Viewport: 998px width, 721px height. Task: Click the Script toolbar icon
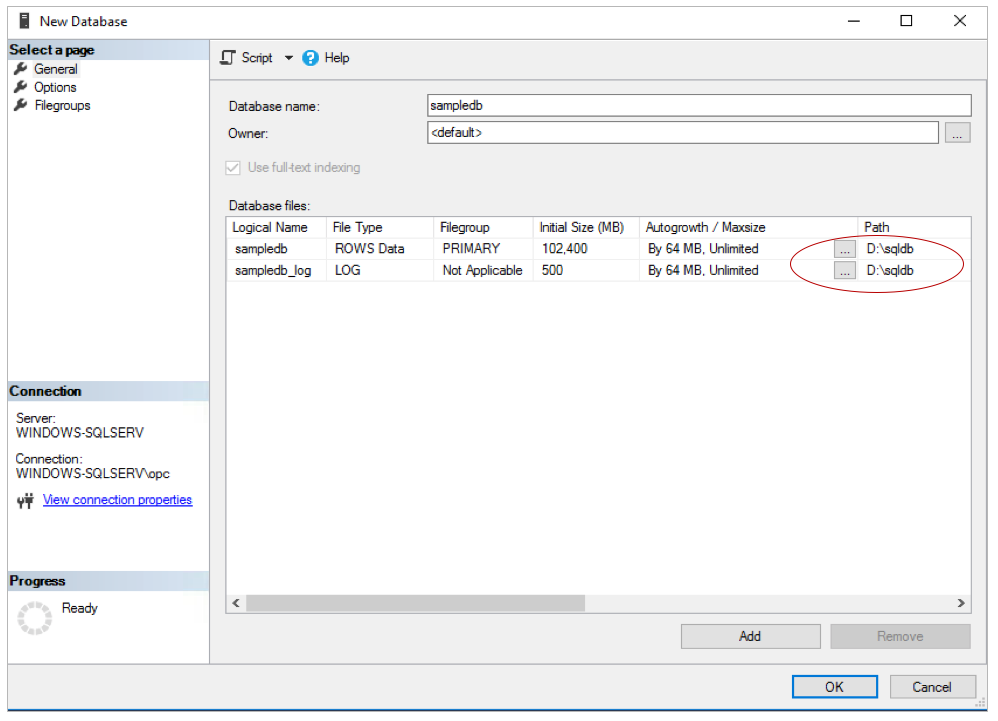click(227, 58)
